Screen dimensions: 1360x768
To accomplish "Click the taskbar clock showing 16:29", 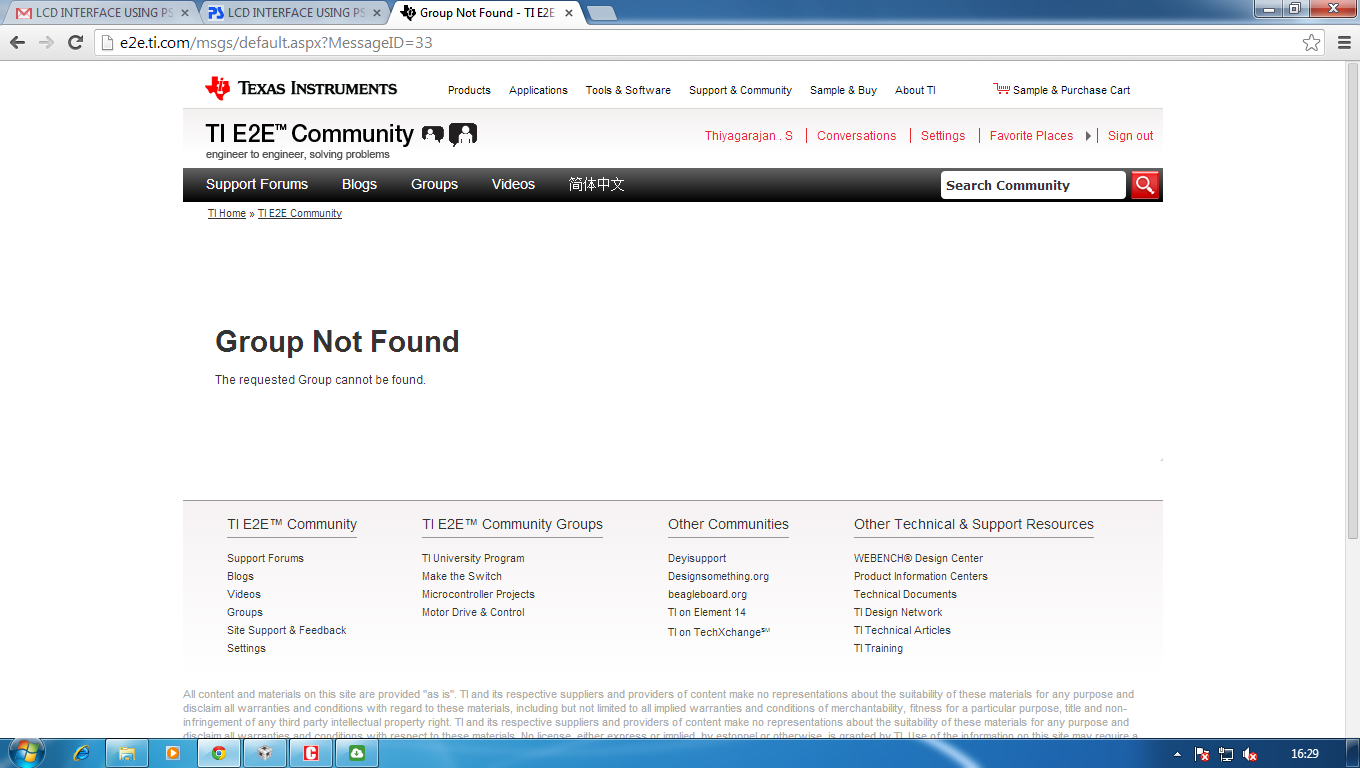I will [1304, 754].
